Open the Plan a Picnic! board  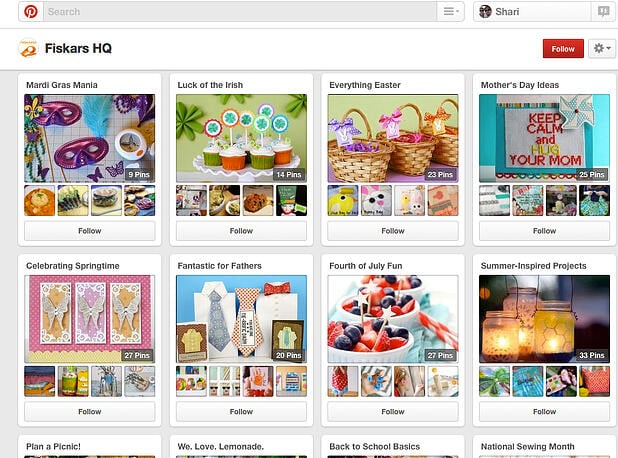point(53,447)
